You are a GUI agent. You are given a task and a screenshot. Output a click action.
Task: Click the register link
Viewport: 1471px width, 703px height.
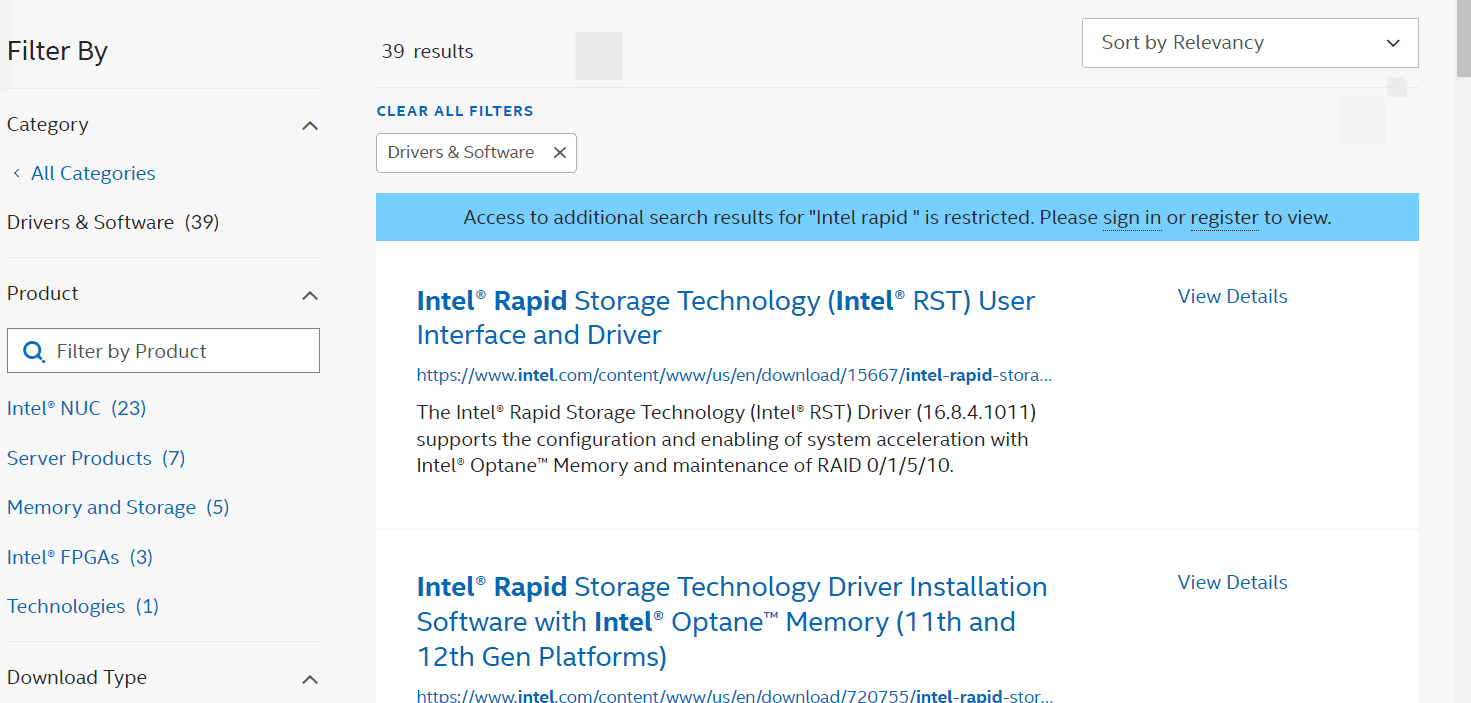(1224, 217)
